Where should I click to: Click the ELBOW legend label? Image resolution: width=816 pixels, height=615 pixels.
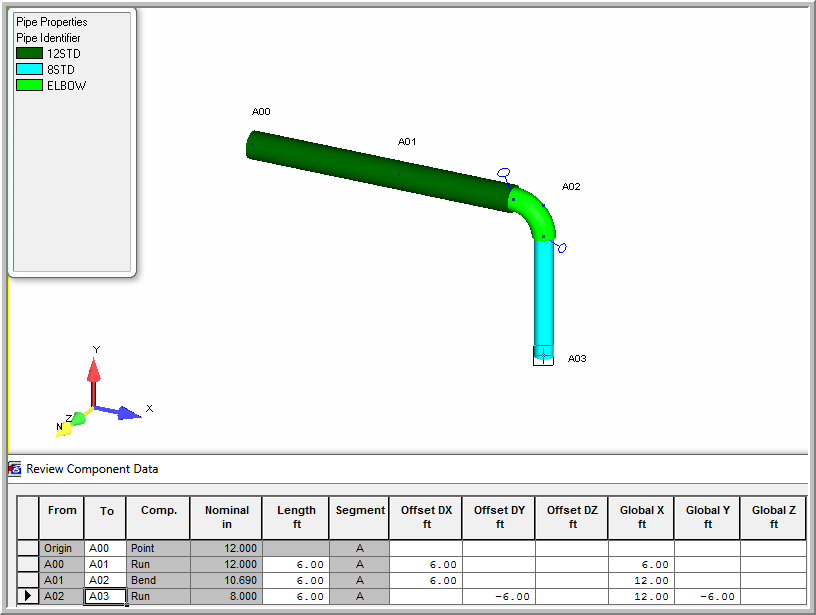coord(67,86)
